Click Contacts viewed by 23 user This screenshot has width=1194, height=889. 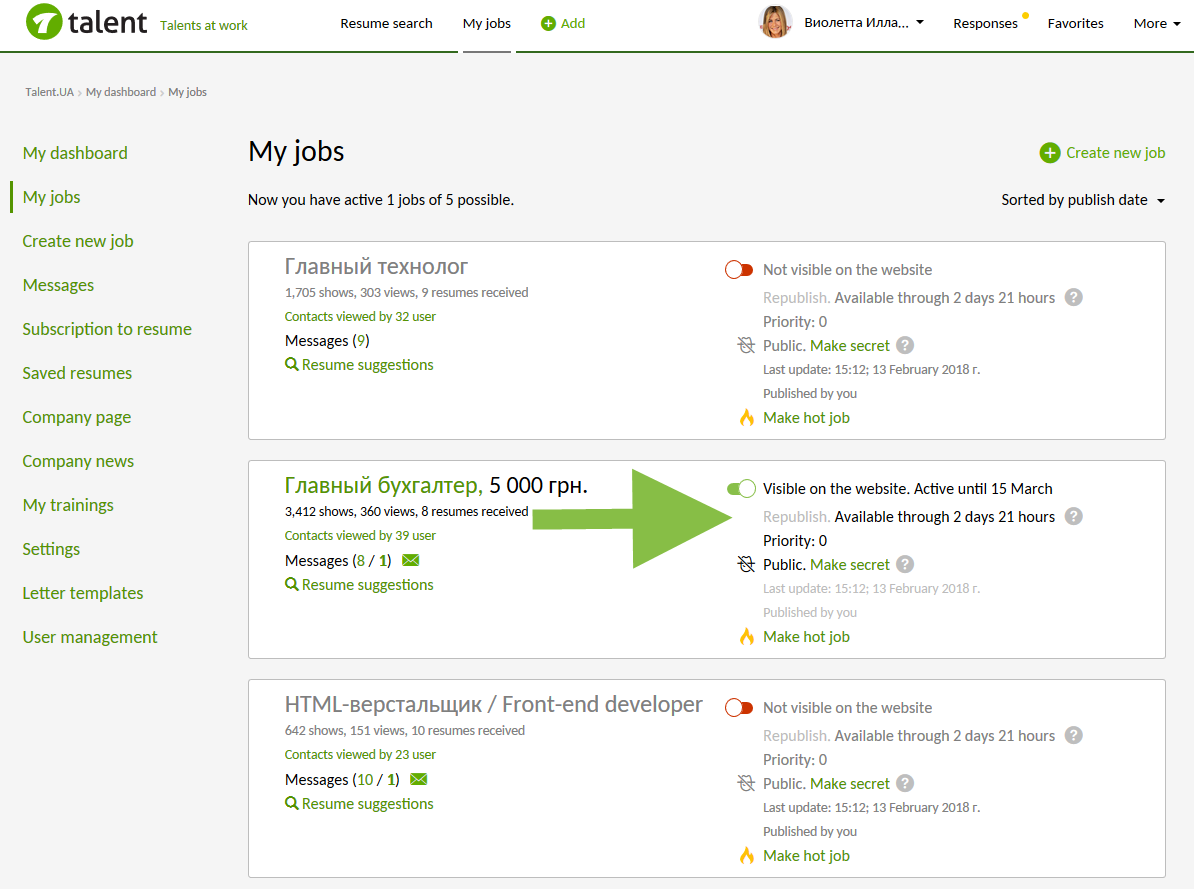pyautogui.click(x=360, y=754)
